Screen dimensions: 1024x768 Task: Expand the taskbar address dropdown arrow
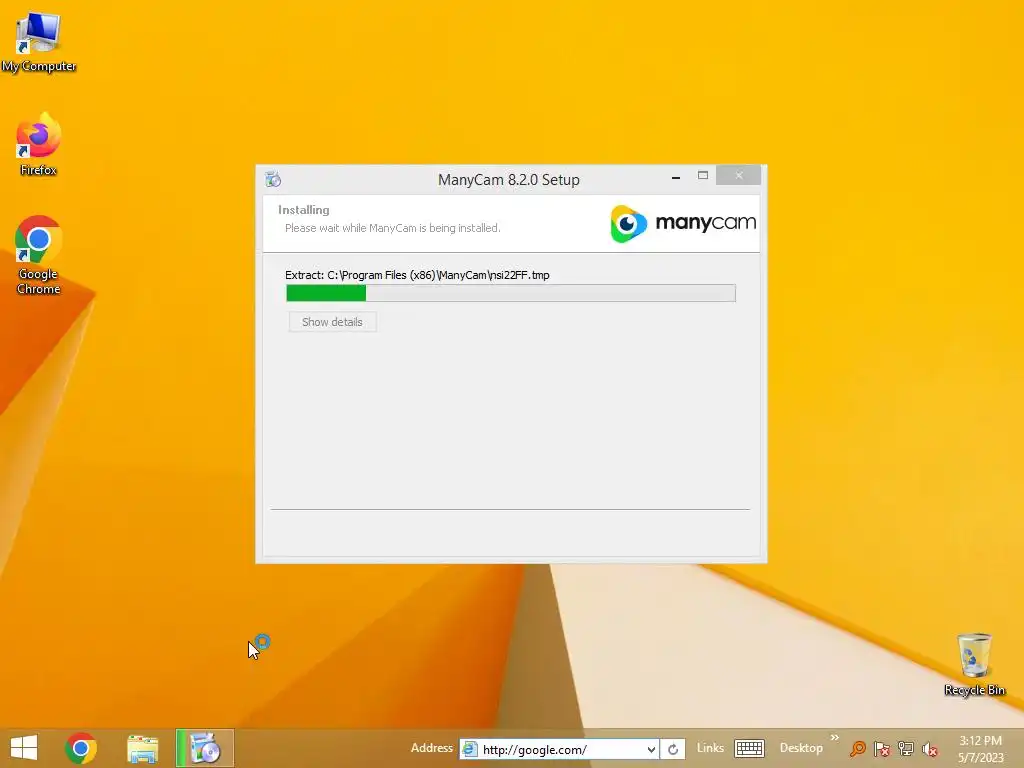pyautogui.click(x=651, y=749)
